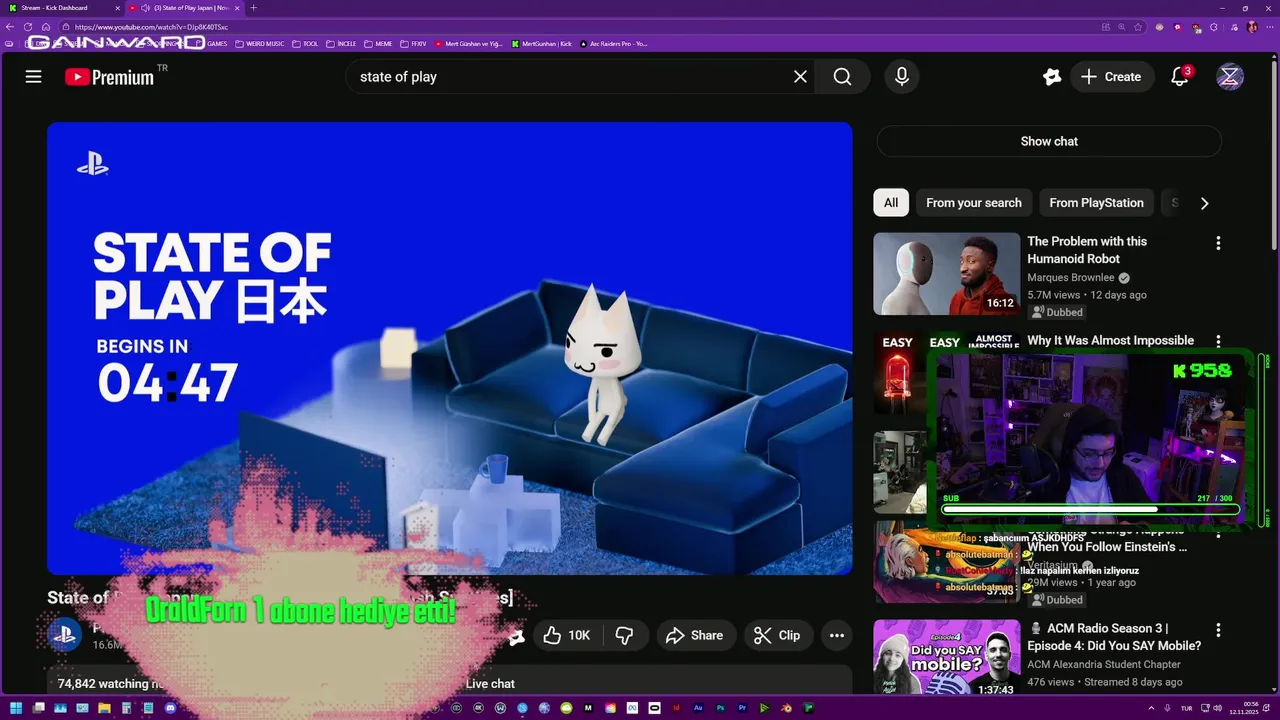This screenshot has height=720, width=1280.
Task: Open options for ACM Radio Season 3 video
Action: [x=1218, y=630]
